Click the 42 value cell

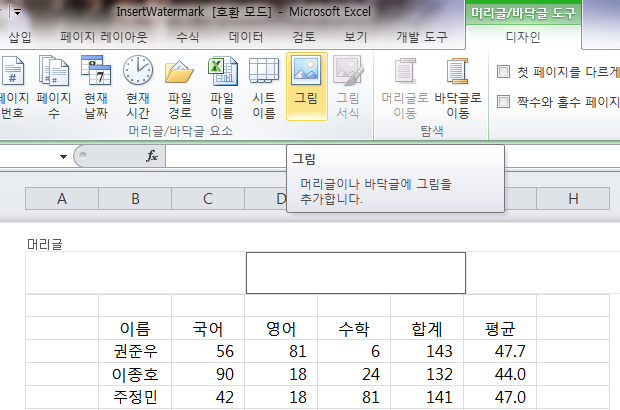click(208, 397)
